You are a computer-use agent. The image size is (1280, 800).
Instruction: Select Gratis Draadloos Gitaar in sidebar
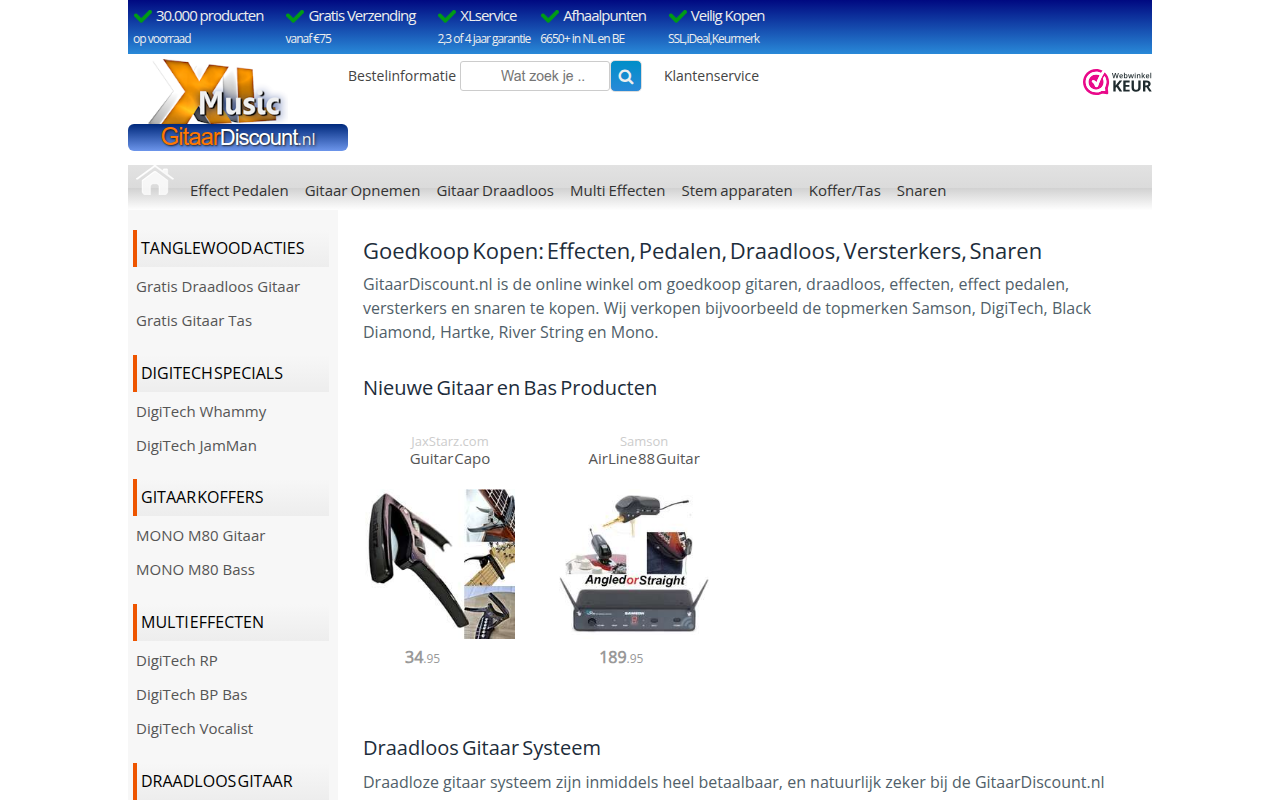(218, 287)
